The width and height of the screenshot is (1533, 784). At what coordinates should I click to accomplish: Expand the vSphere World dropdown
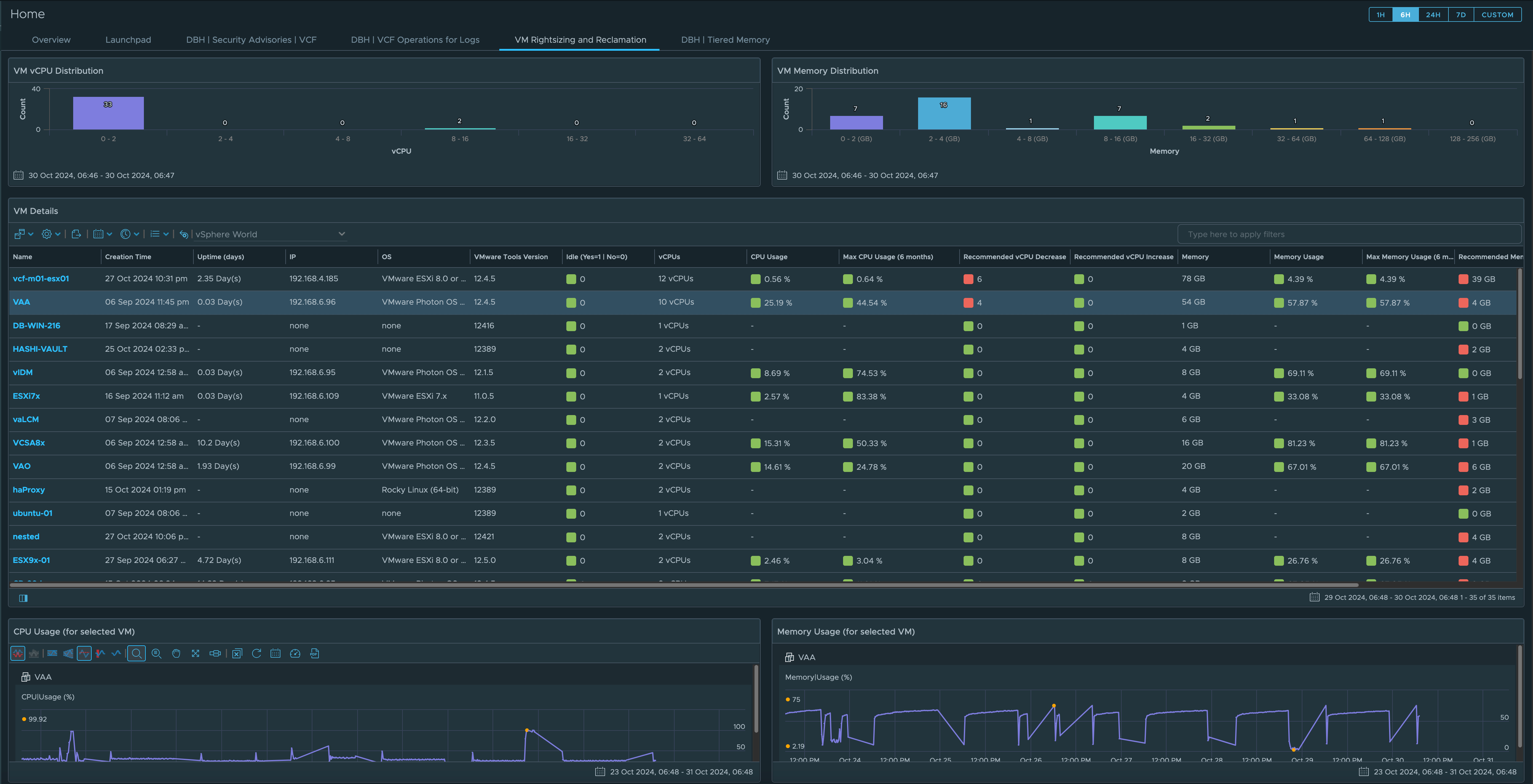[x=342, y=234]
